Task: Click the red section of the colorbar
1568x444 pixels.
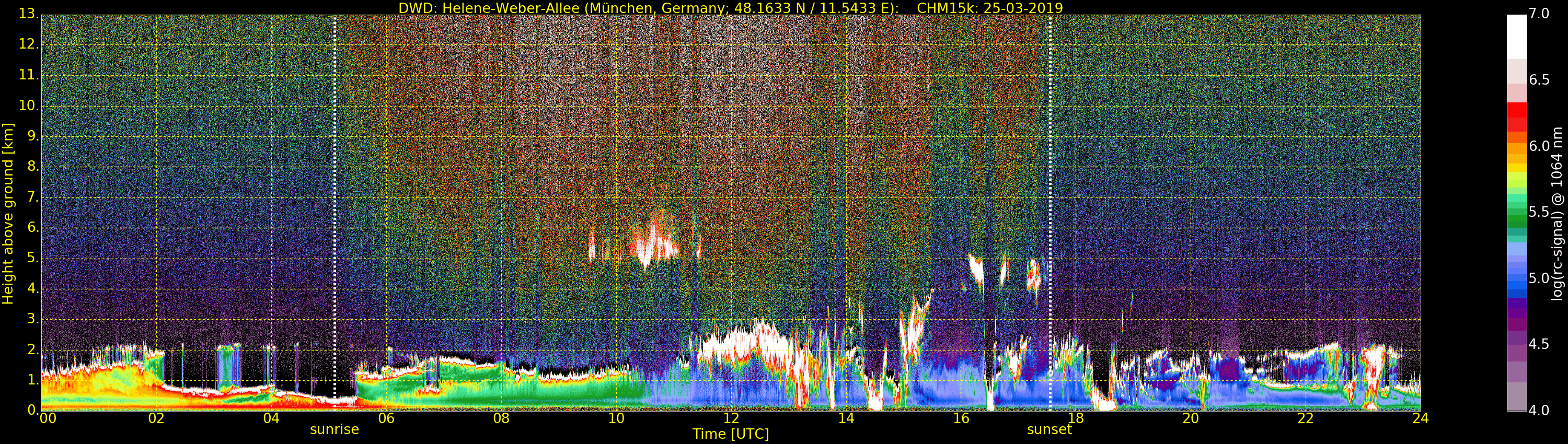Action: click(1516, 117)
